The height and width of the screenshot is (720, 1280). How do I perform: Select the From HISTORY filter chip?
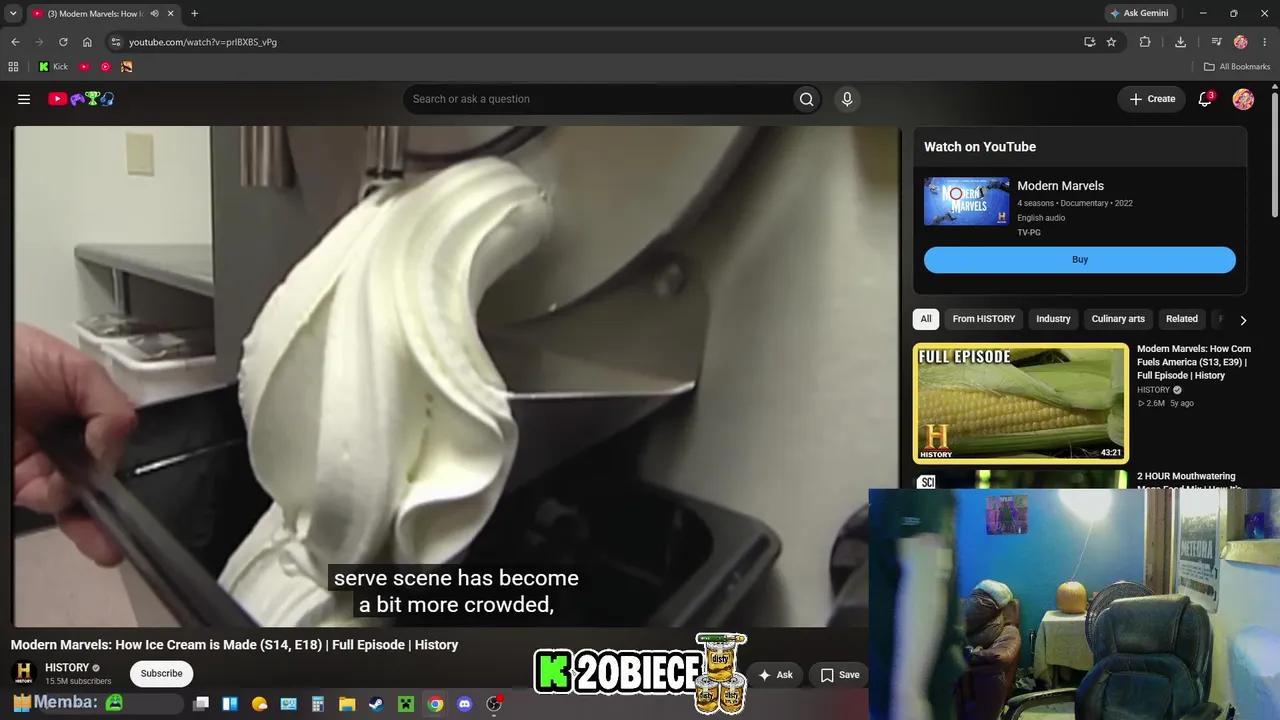point(984,319)
